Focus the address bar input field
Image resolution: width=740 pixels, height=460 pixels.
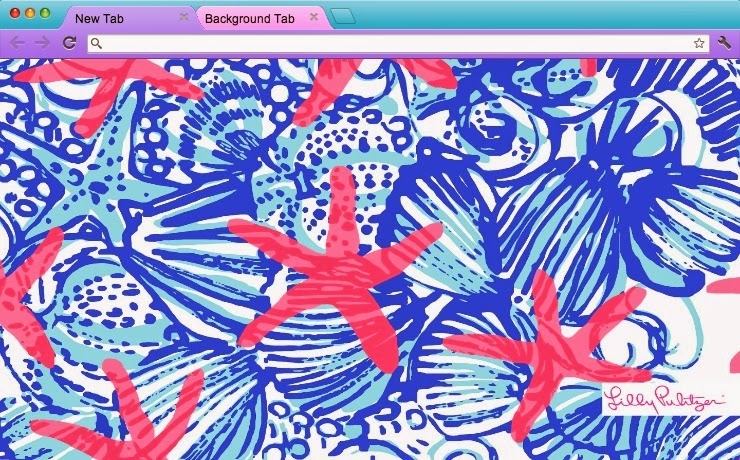398,43
